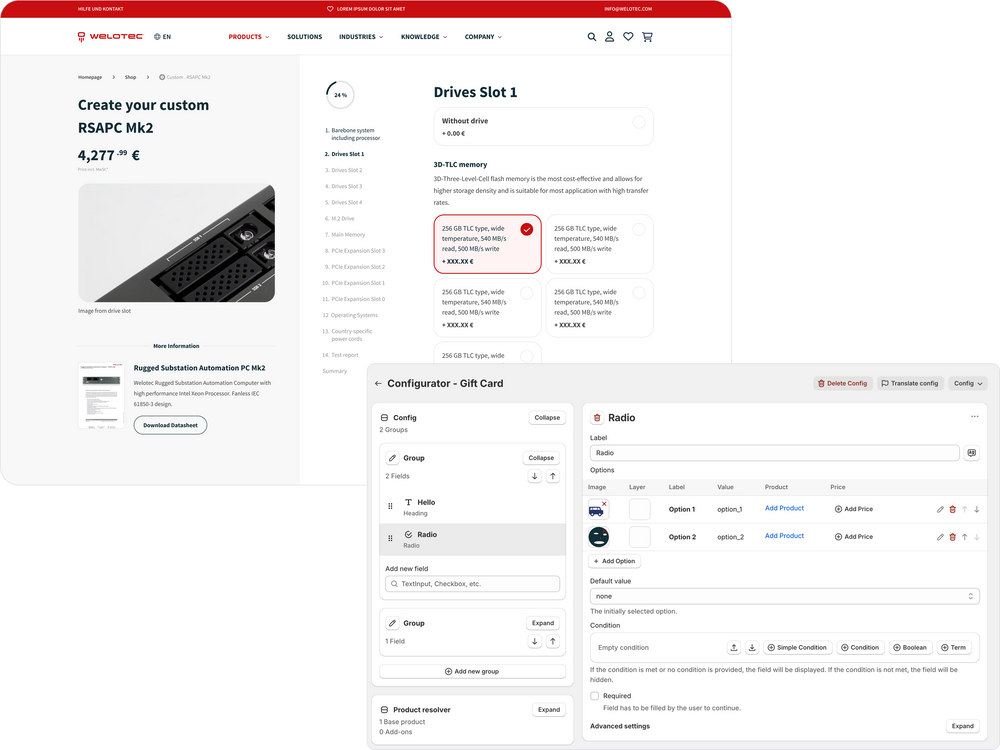Edit Option 1 with the pencil icon
1000x750 pixels.
click(x=940, y=510)
